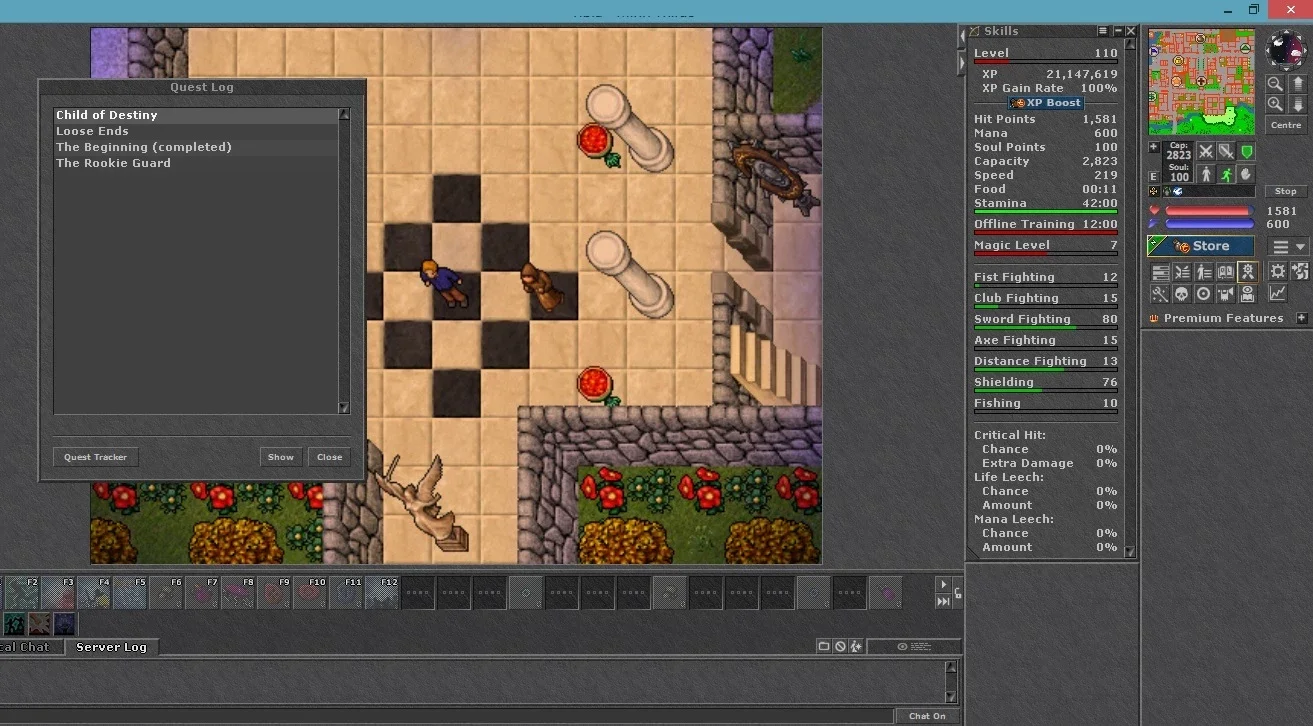Click the F10 action bar slot
Screen dimensions: 1313x726
(310, 592)
